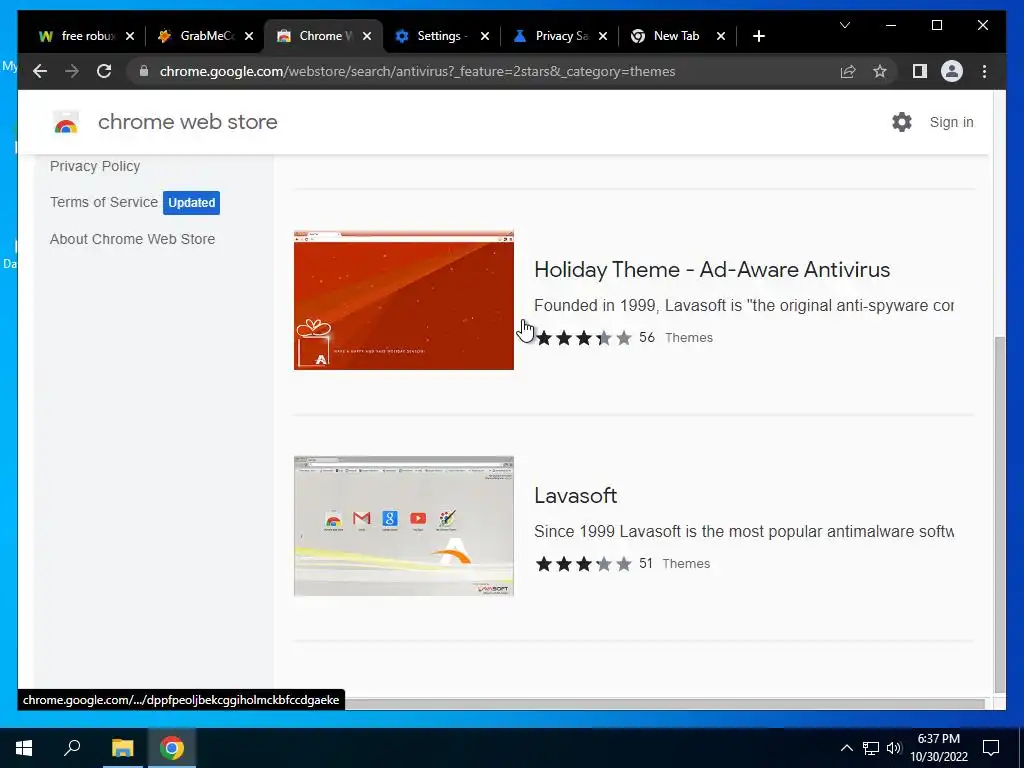Click the Lavasoft theme star rating
Image resolution: width=1024 pixels, height=768 pixels.
pyautogui.click(x=584, y=564)
